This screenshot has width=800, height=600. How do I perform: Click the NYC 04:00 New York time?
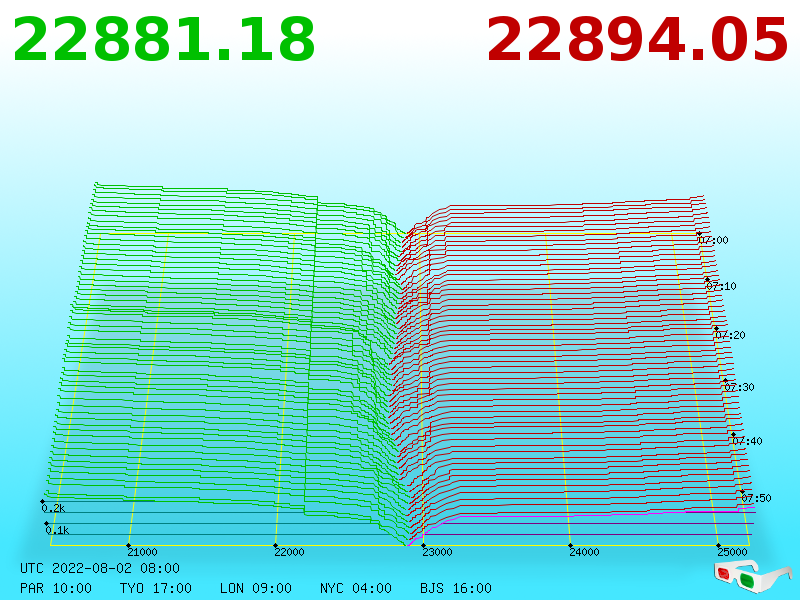(x=356, y=588)
